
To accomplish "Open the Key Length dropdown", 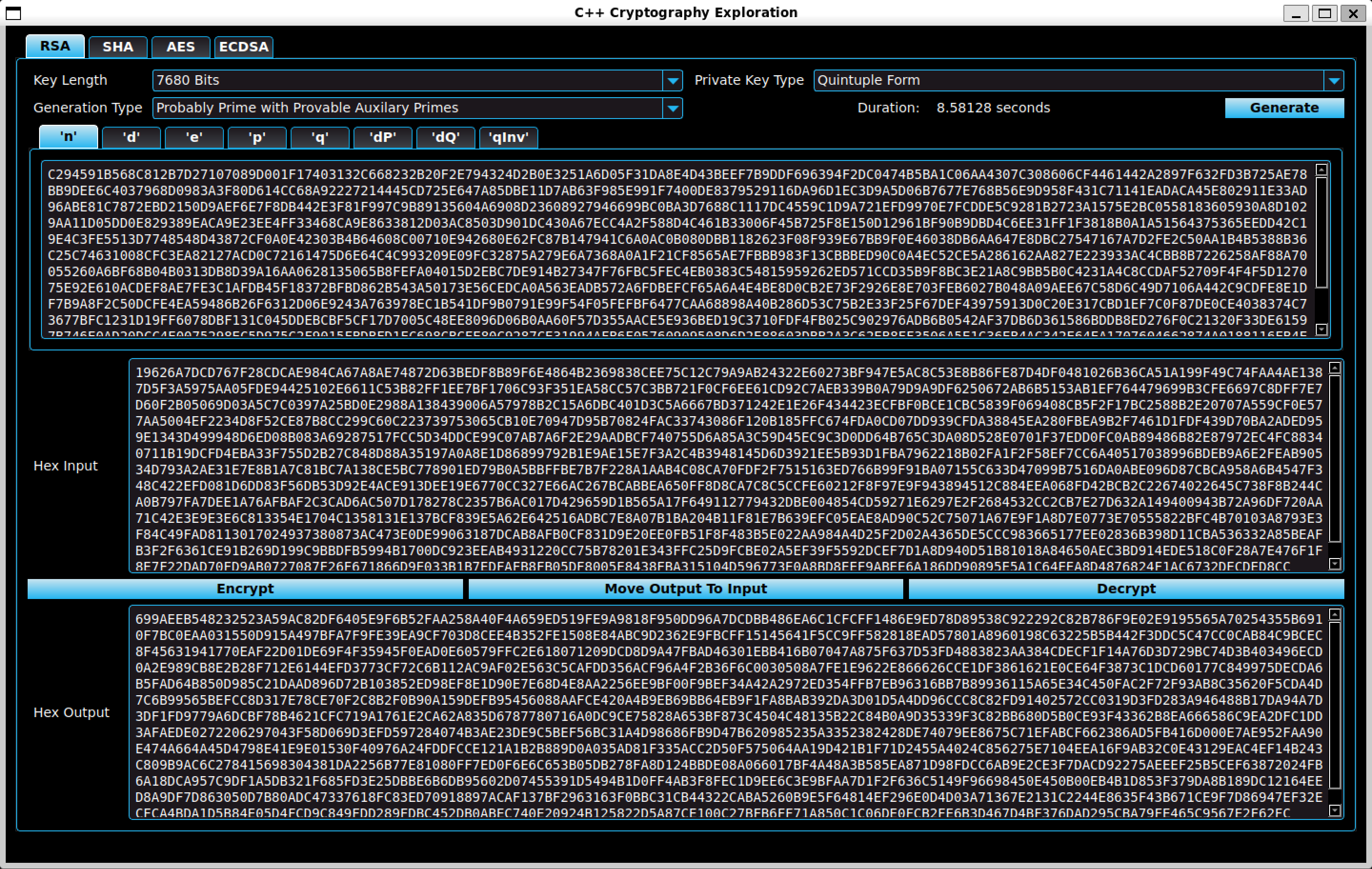I will click(x=674, y=80).
